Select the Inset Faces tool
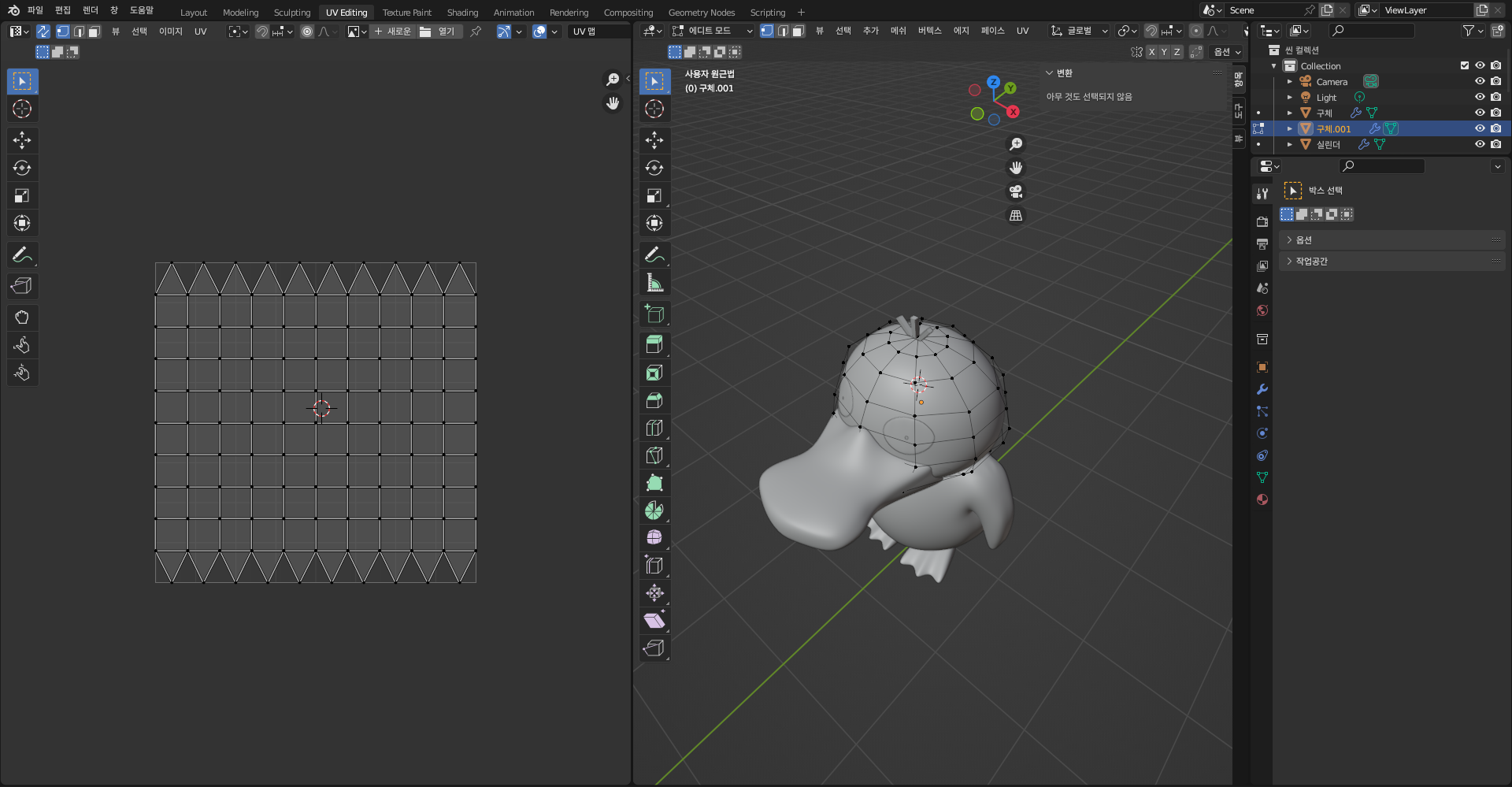Viewport: 1512px width, 787px height. (x=654, y=373)
